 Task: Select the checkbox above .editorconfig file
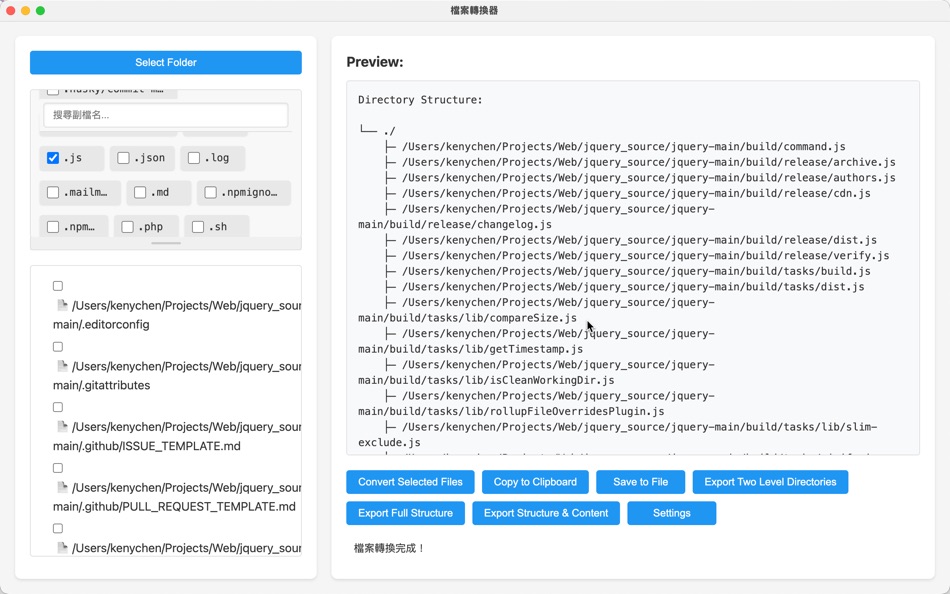tap(58, 286)
